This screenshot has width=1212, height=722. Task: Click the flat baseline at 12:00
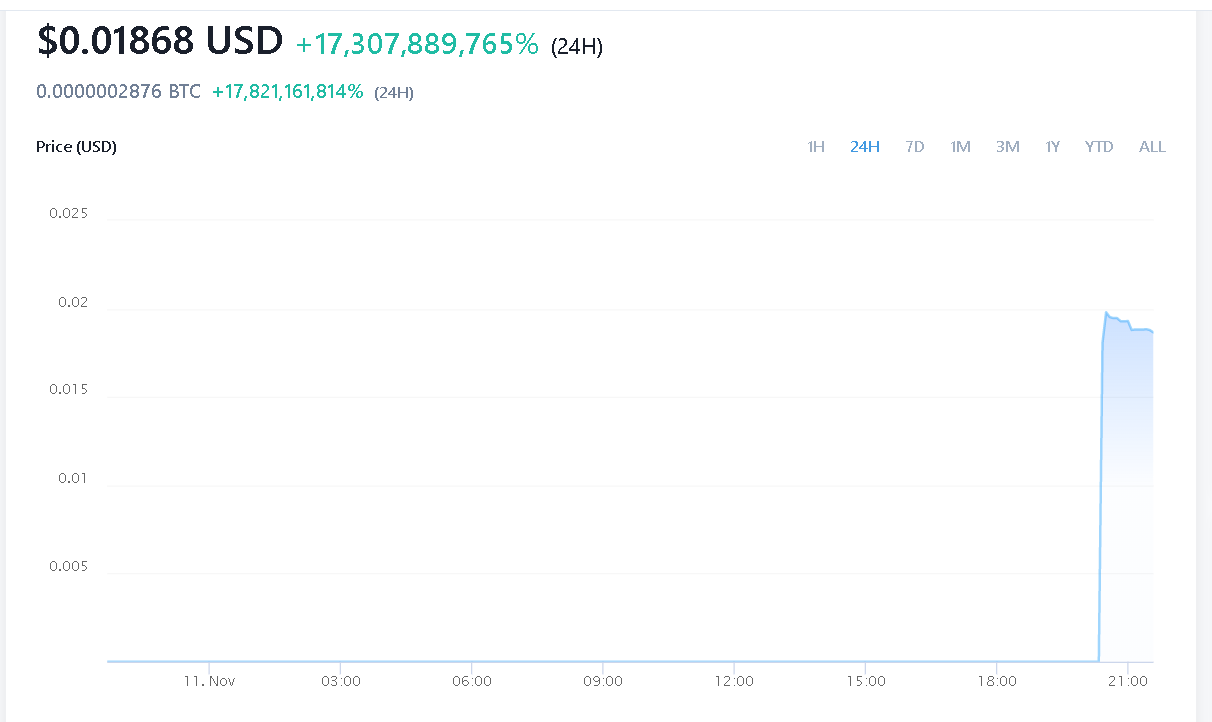point(734,661)
